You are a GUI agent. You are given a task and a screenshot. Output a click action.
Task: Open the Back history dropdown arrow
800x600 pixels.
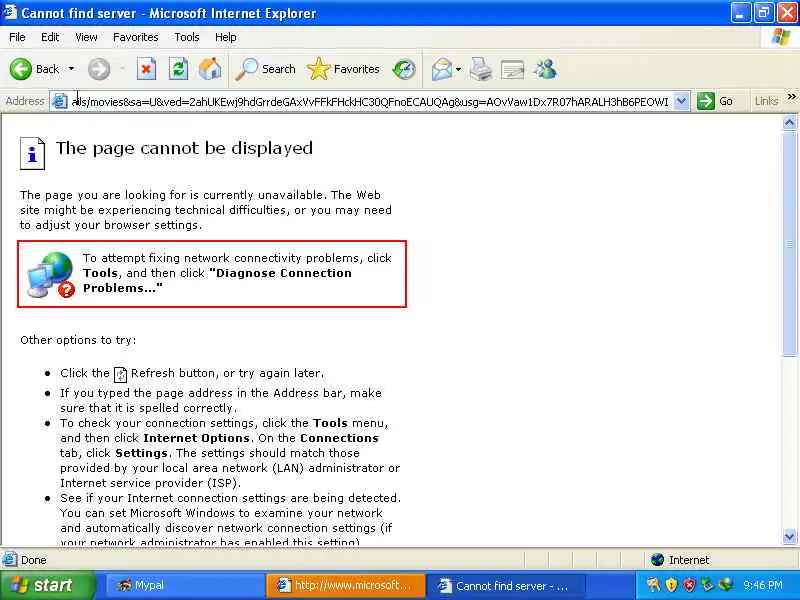point(71,69)
